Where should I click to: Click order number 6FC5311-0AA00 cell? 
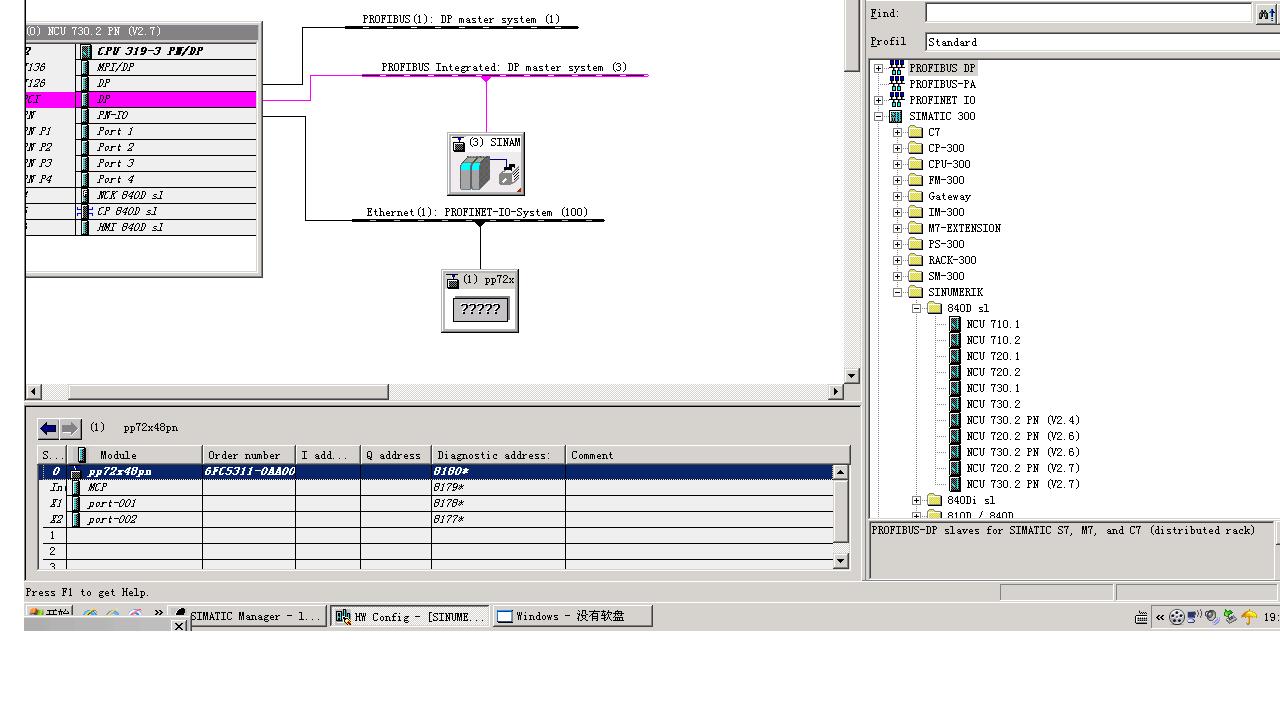pyautogui.click(x=249, y=471)
